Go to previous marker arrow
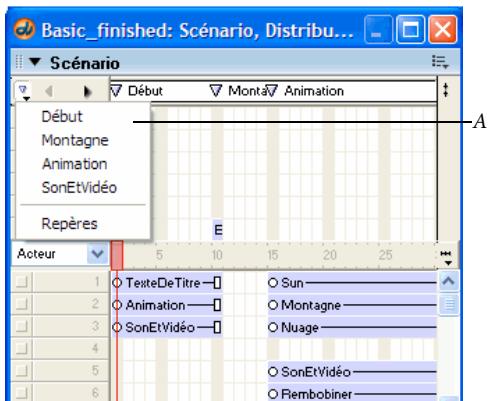 click(49, 91)
